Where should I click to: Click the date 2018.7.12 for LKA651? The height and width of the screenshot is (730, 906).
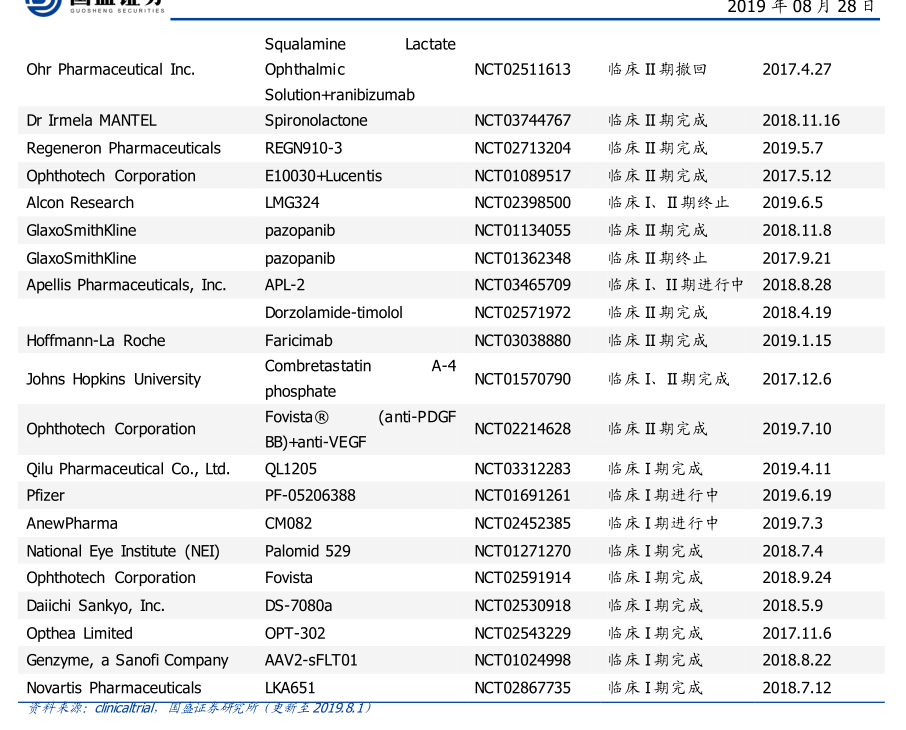pyautogui.click(x=796, y=688)
